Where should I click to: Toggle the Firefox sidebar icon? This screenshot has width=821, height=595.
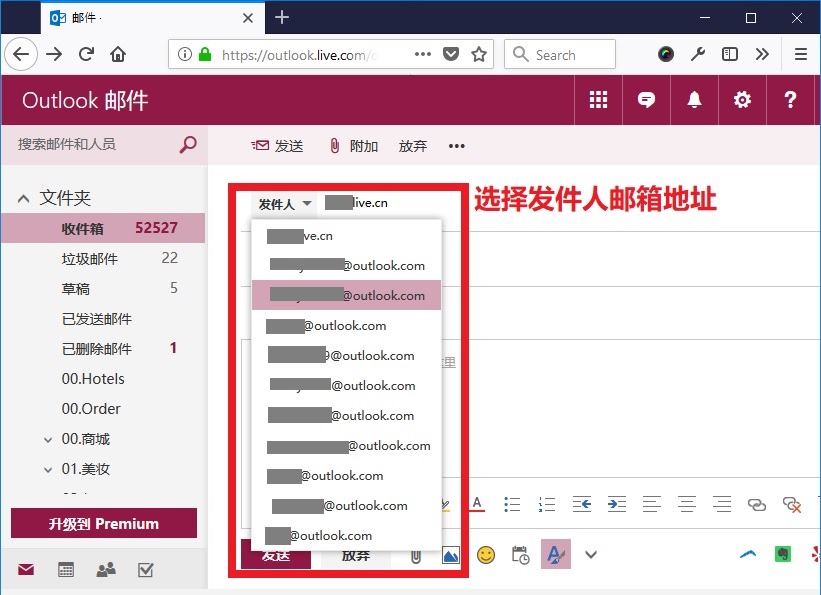[x=729, y=54]
